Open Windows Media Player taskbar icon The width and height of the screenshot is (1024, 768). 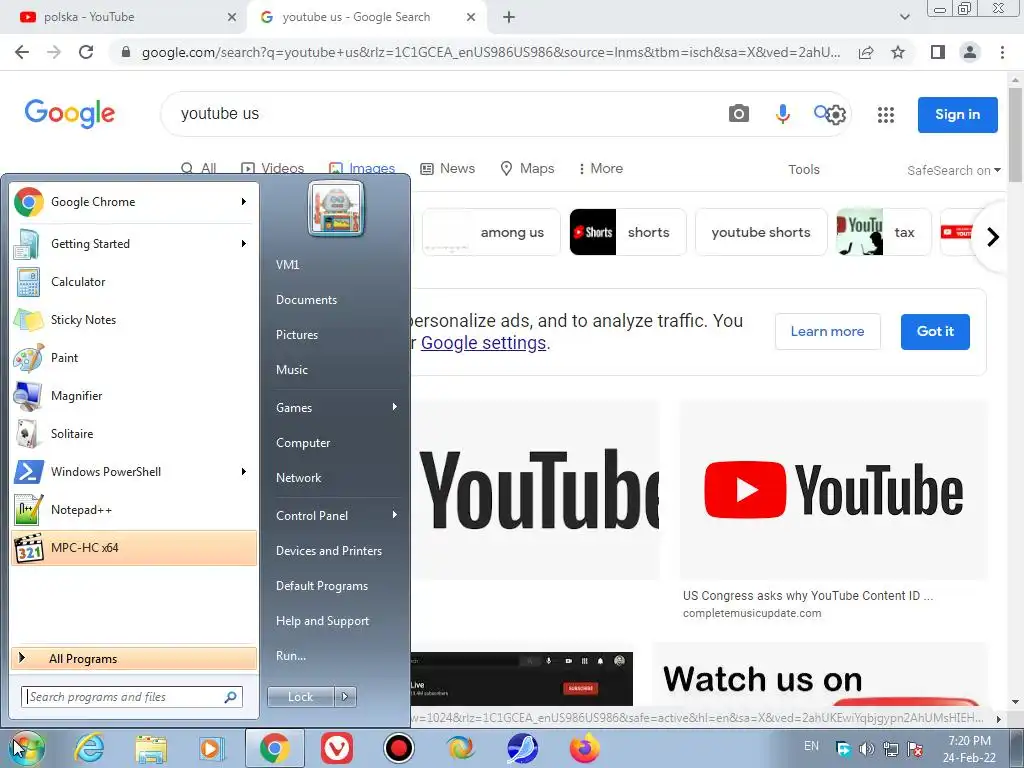[212, 748]
